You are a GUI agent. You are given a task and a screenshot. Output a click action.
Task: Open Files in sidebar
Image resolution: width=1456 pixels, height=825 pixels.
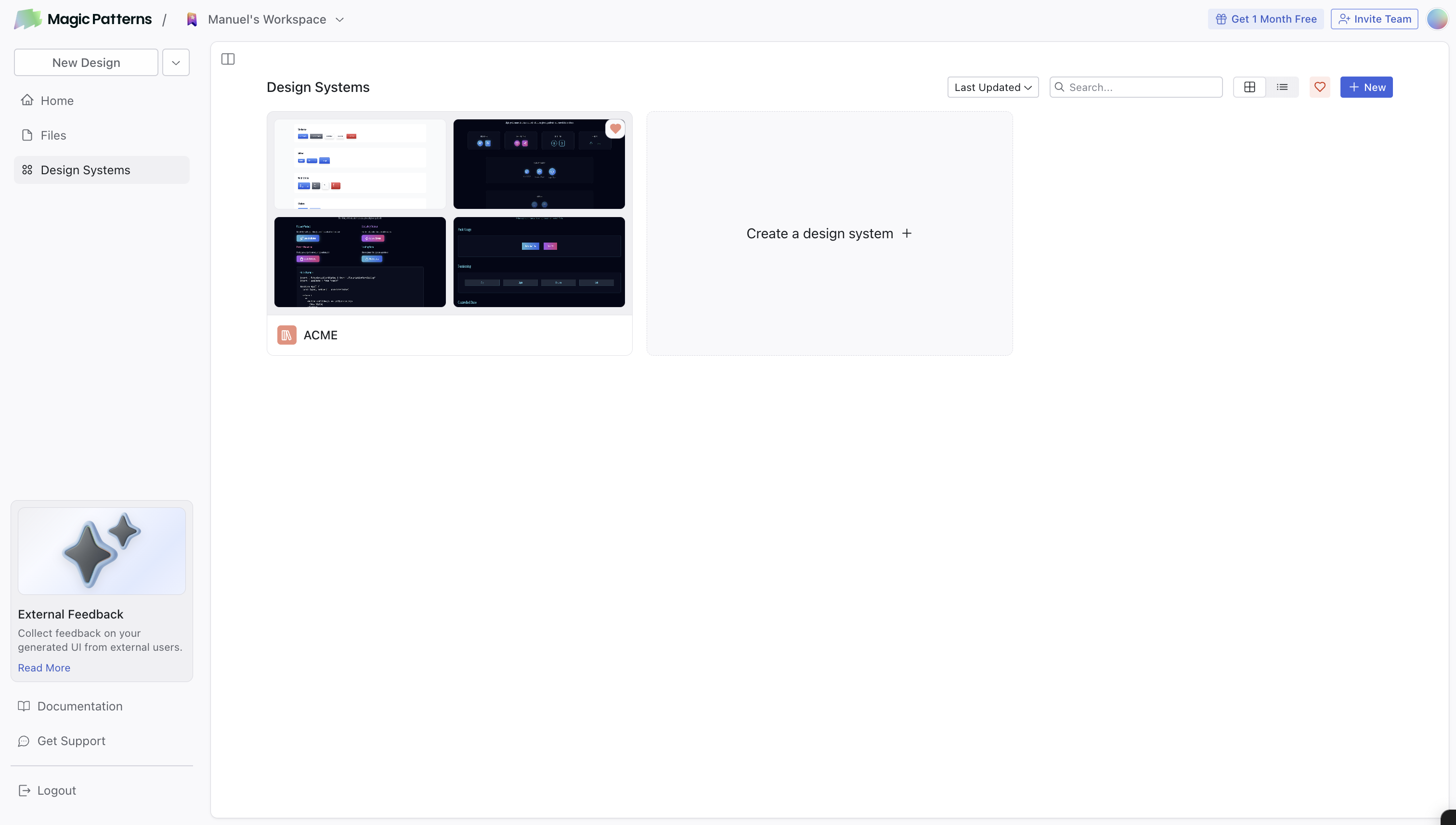click(52, 135)
